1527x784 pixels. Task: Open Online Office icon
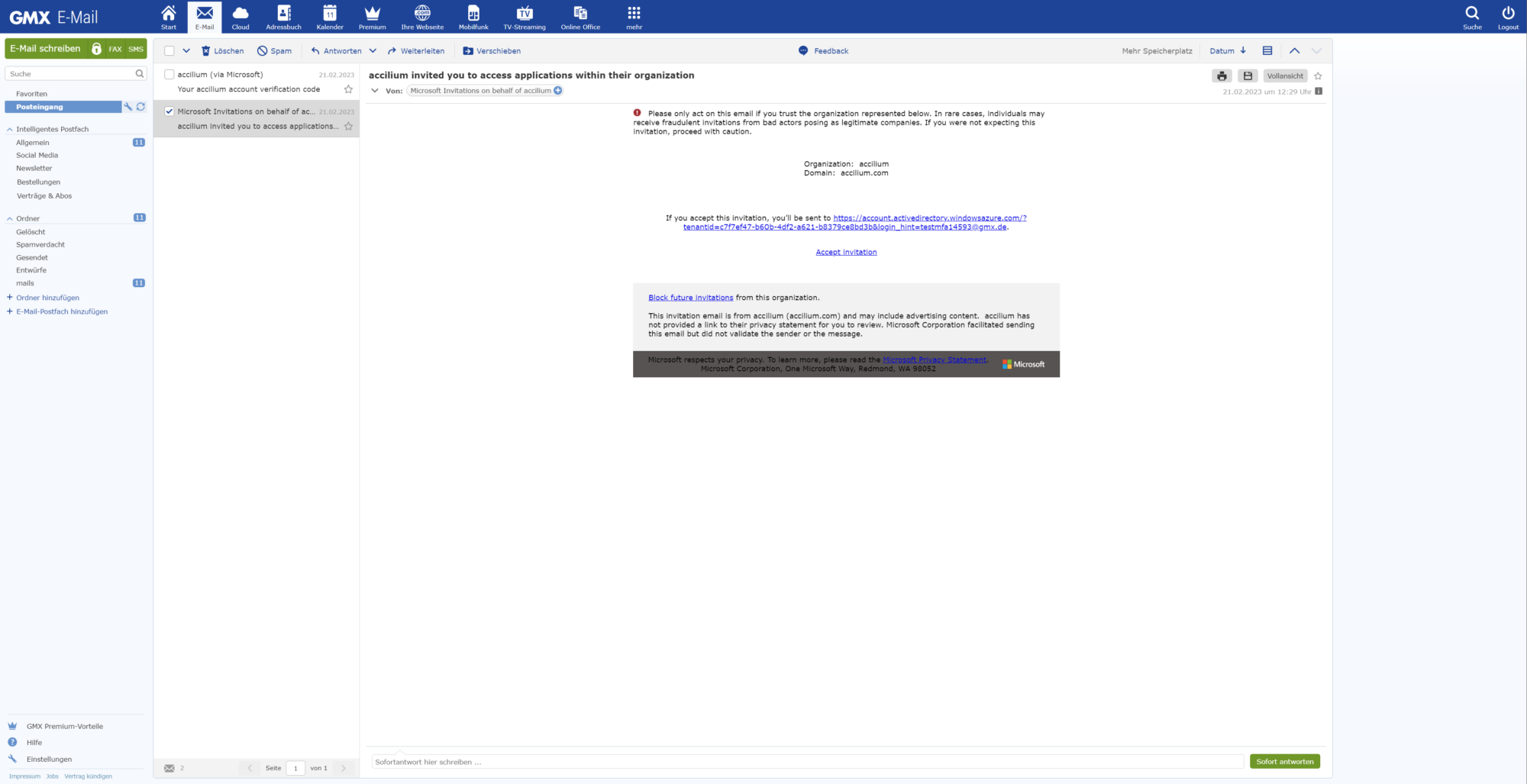click(580, 17)
